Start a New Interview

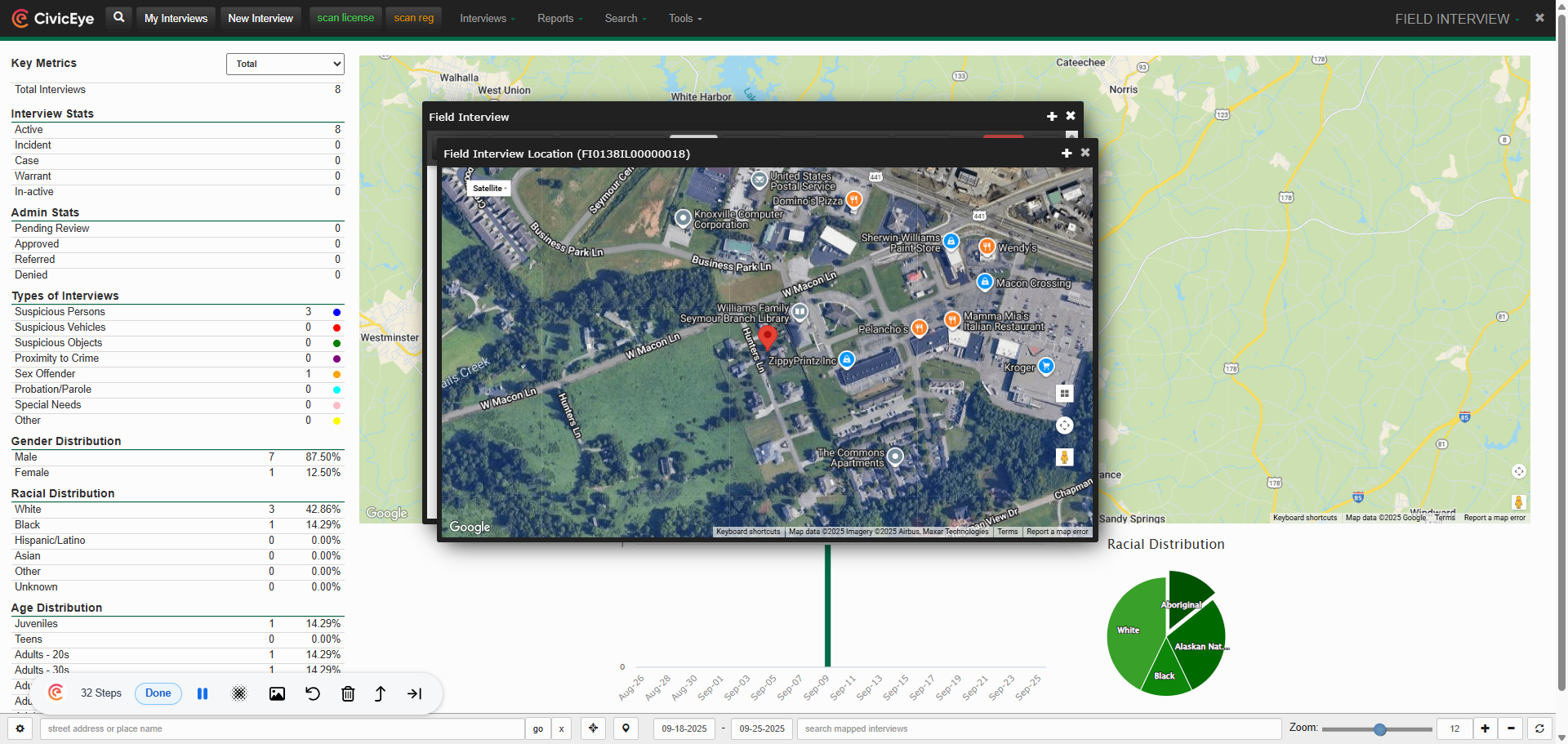(261, 18)
